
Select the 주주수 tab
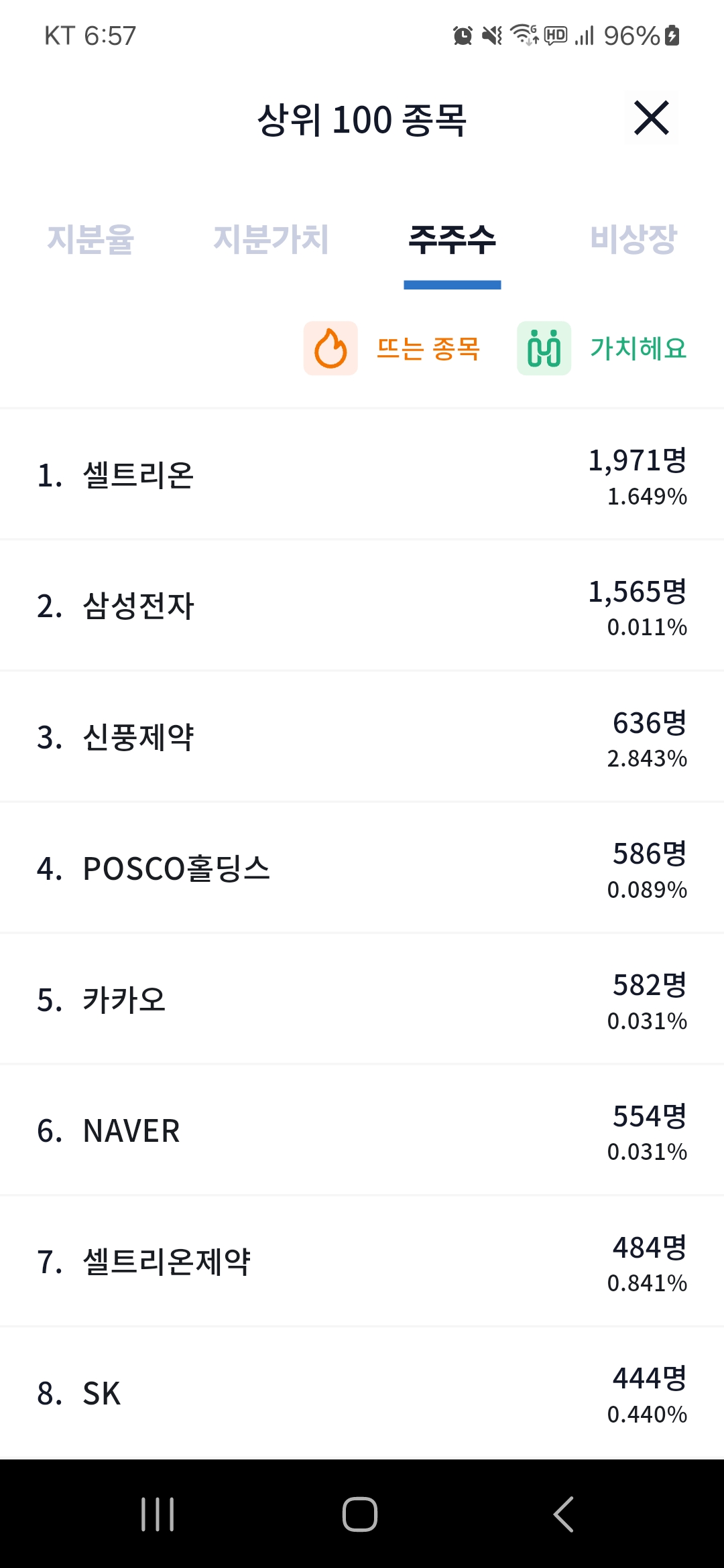pyautogui.click(x=452, y=239)
